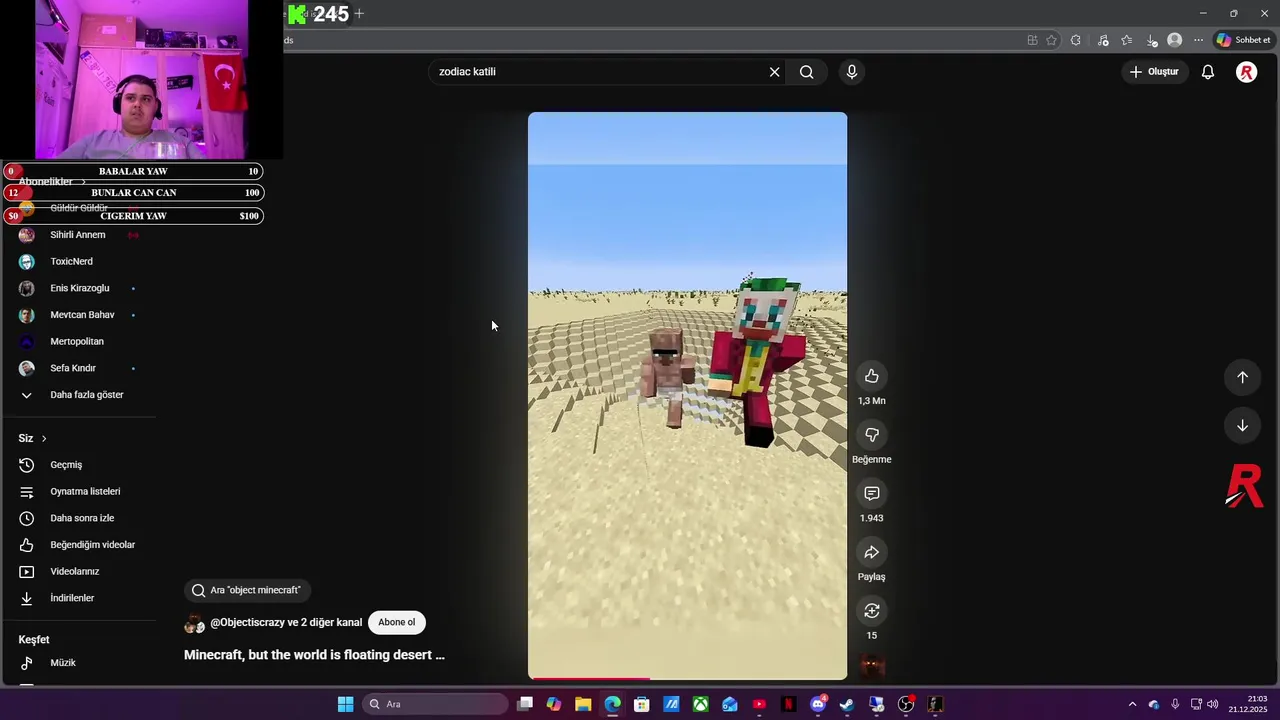Open the Edge downloads icon
The image size is (1280, 720).
pos(1152,40)
